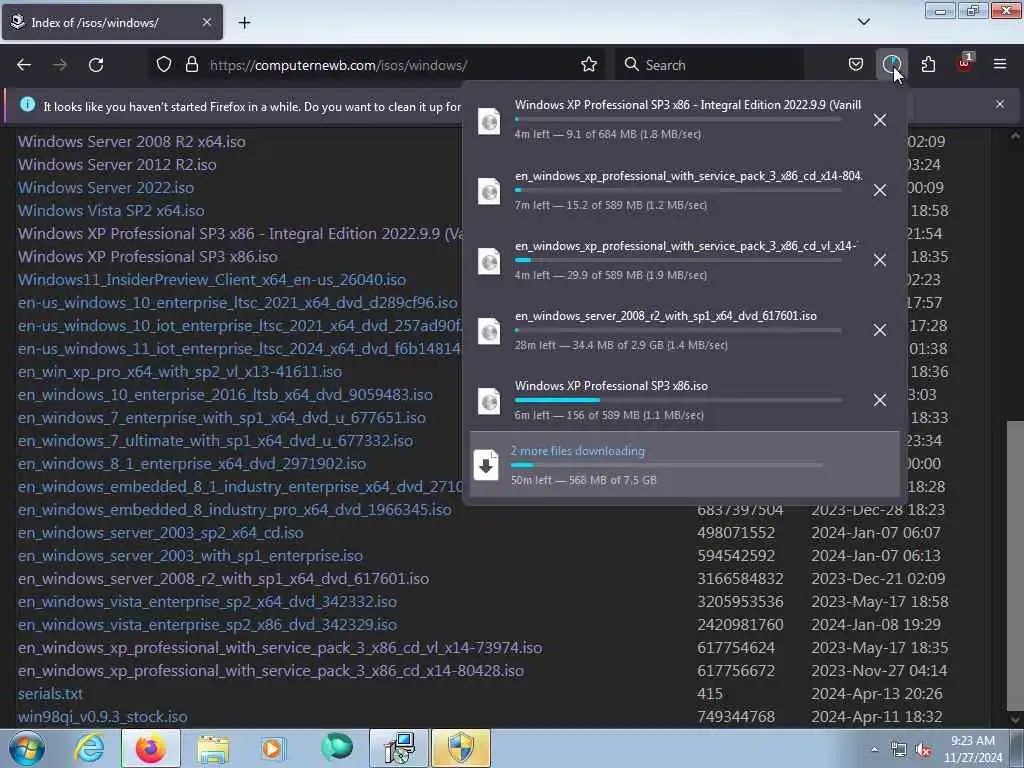This screenshot has height=768, width=1024.
Task: Click the muted volume tray icon
Action: pos(923,750)
